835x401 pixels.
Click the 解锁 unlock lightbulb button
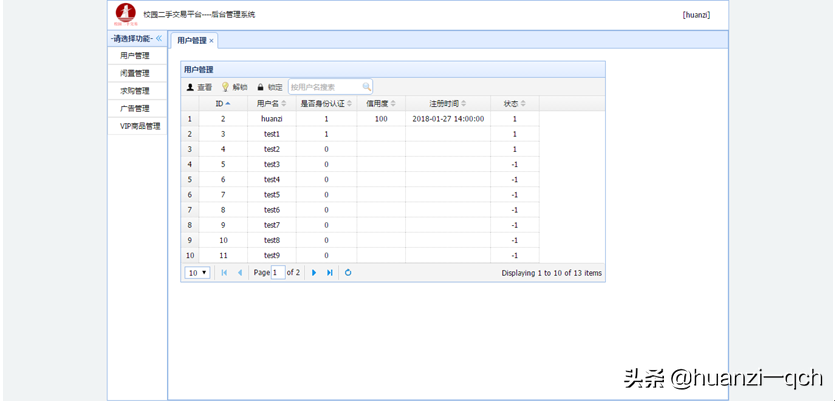tap(234, 87)
